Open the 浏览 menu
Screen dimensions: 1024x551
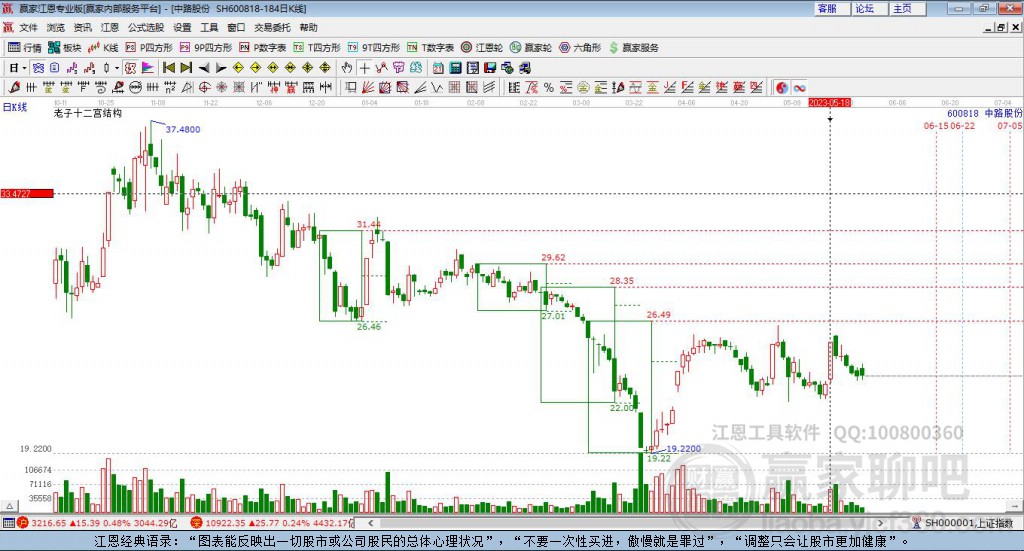click(x=56, y=27)
